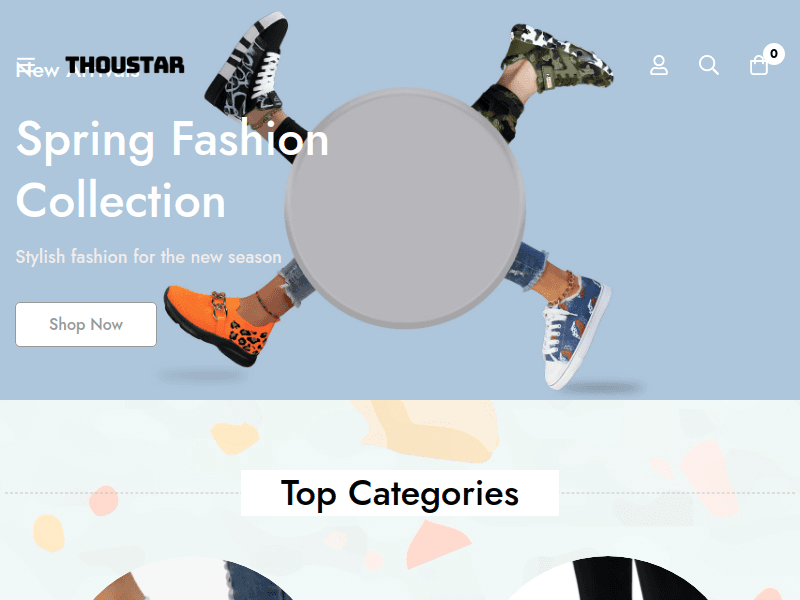Open the shopping bag cart icon
800x600 pixels.
point(759,66)
